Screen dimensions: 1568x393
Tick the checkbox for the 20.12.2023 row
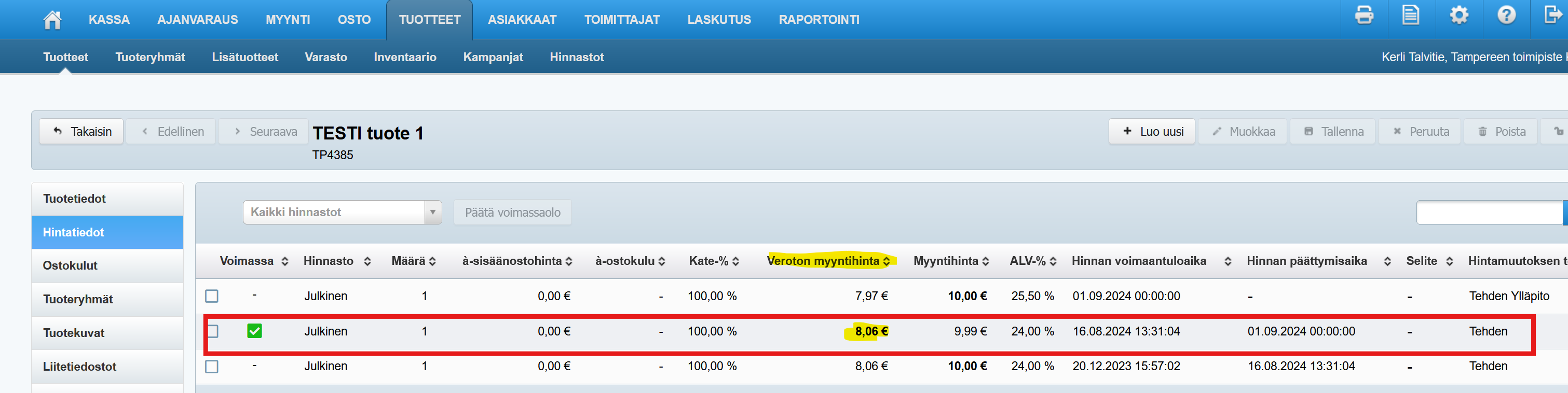click(212, 367)
